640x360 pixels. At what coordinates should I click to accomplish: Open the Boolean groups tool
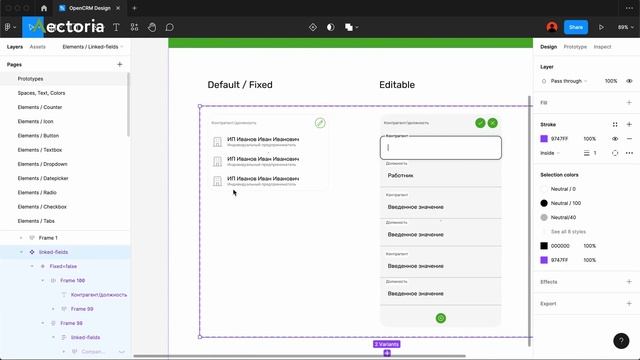click(351, 27)
